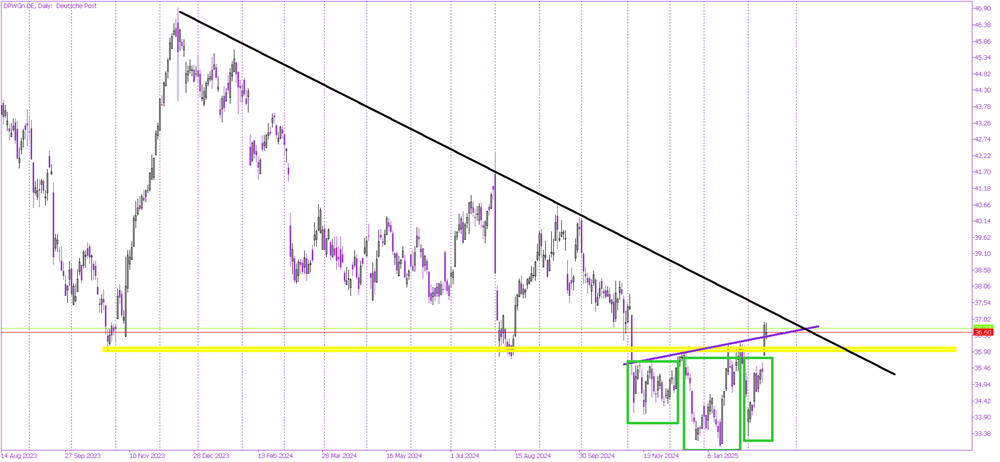Click the 35.46 price level label
The width and height of the screenshot is (1000, 462).
(982, 368)
